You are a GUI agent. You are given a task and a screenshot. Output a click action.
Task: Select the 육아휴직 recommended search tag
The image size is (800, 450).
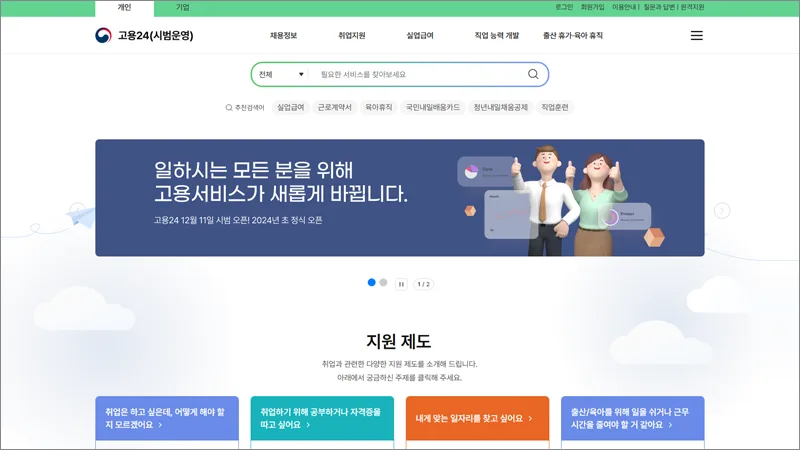point(379,107)
